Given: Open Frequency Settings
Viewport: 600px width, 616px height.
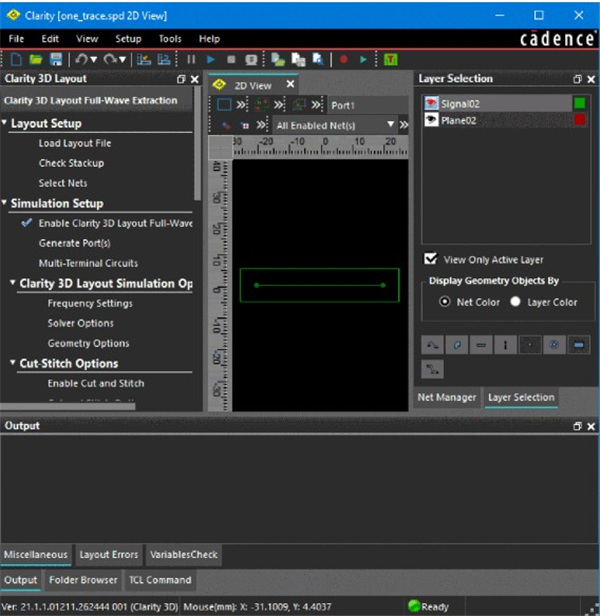Looking at the screenshot, I should point(90,303).
